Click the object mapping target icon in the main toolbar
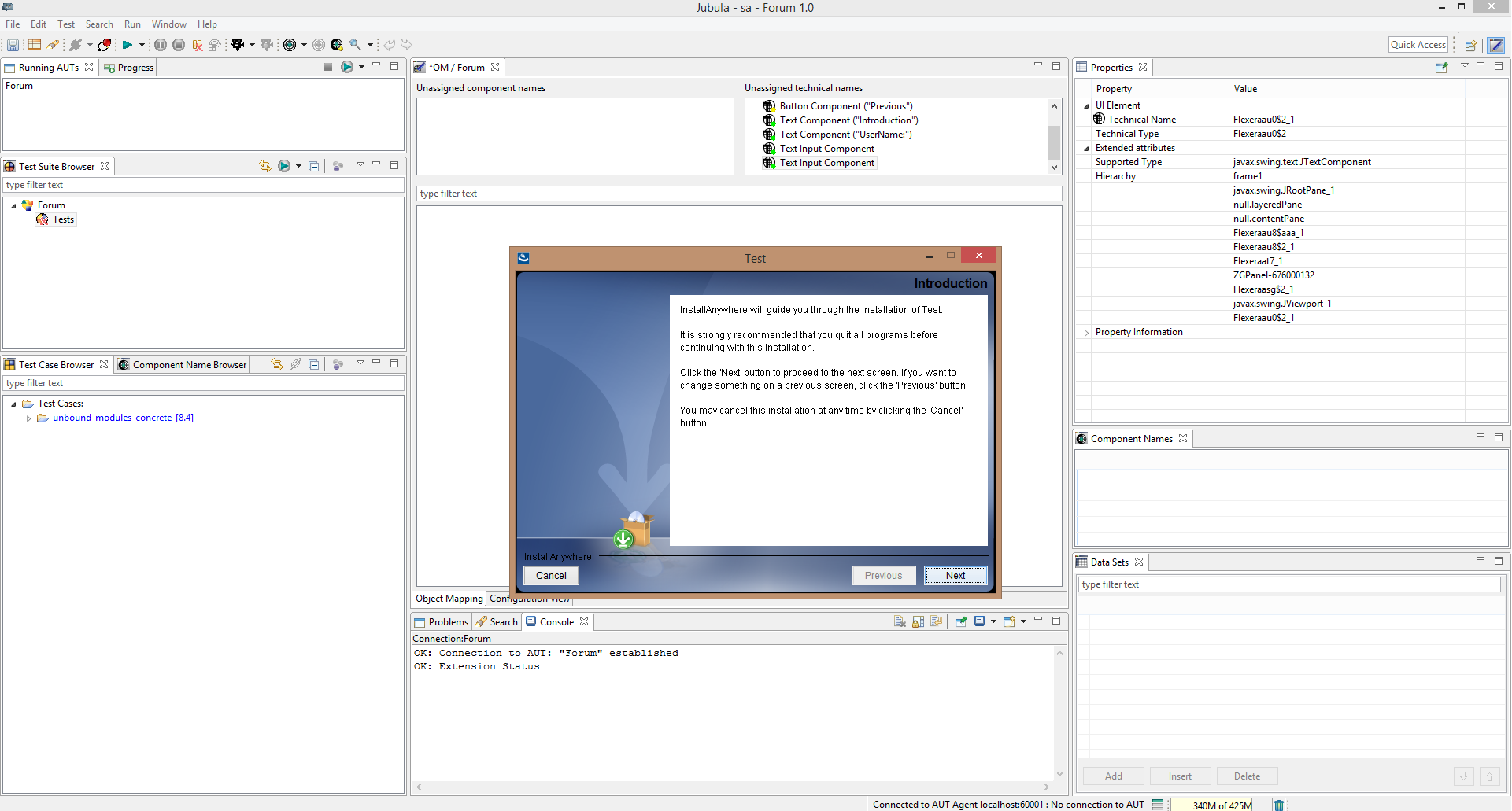The height and width of the screenshot is (811, 1512). tap(290, 45)
